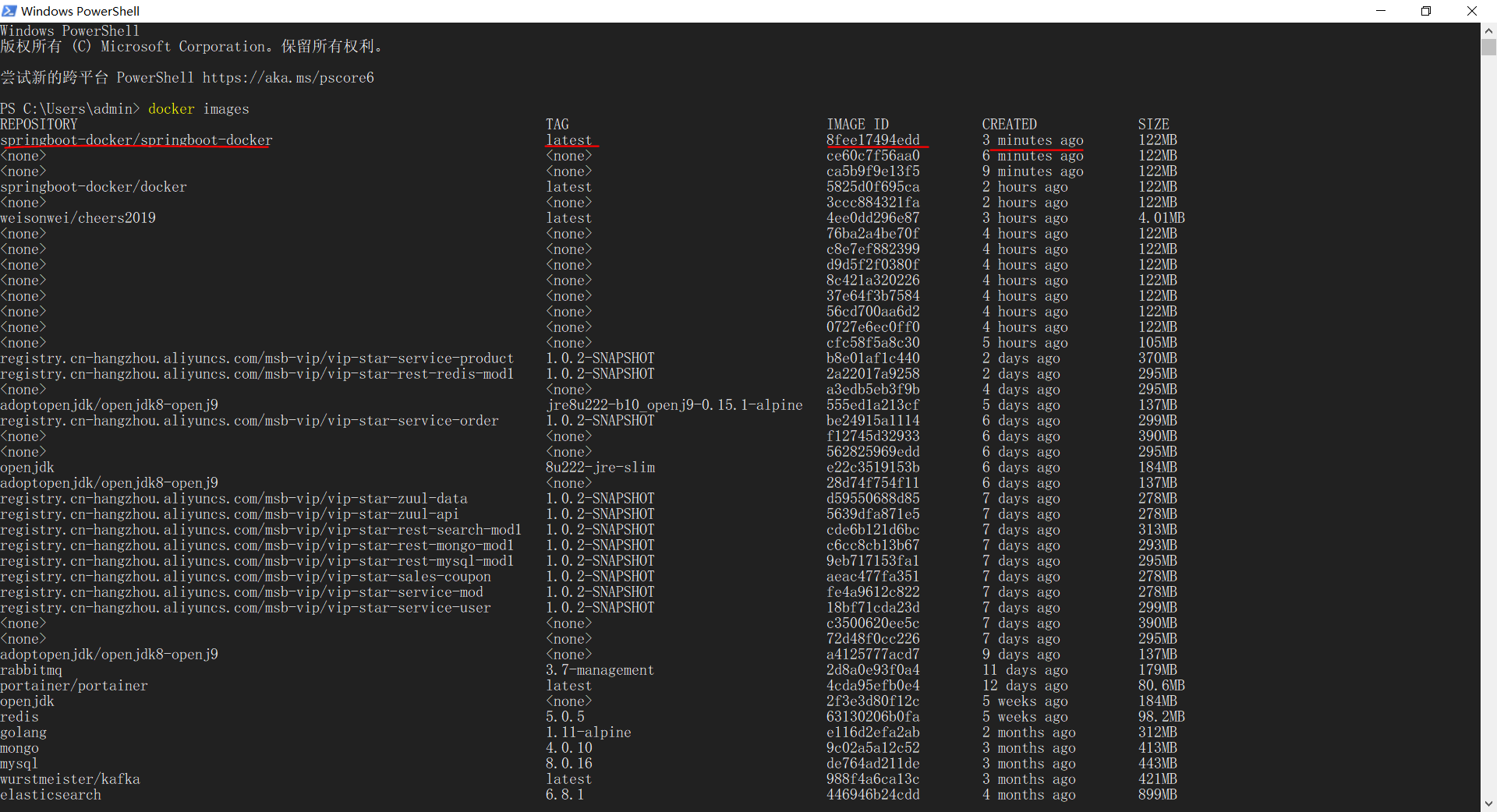Image resolution: width=1497 pixels, height=812 pixels.
Task: Click vip-star-rest-search-modl registry entry
Action: pyautogui.click(x=261, y=530)
